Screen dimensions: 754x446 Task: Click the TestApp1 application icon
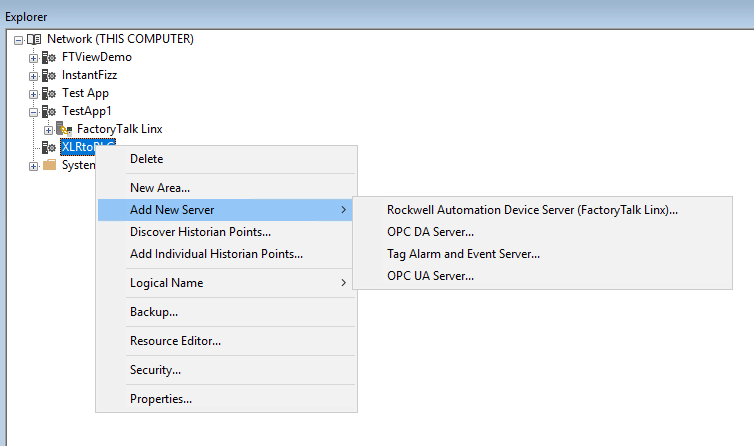49,112
